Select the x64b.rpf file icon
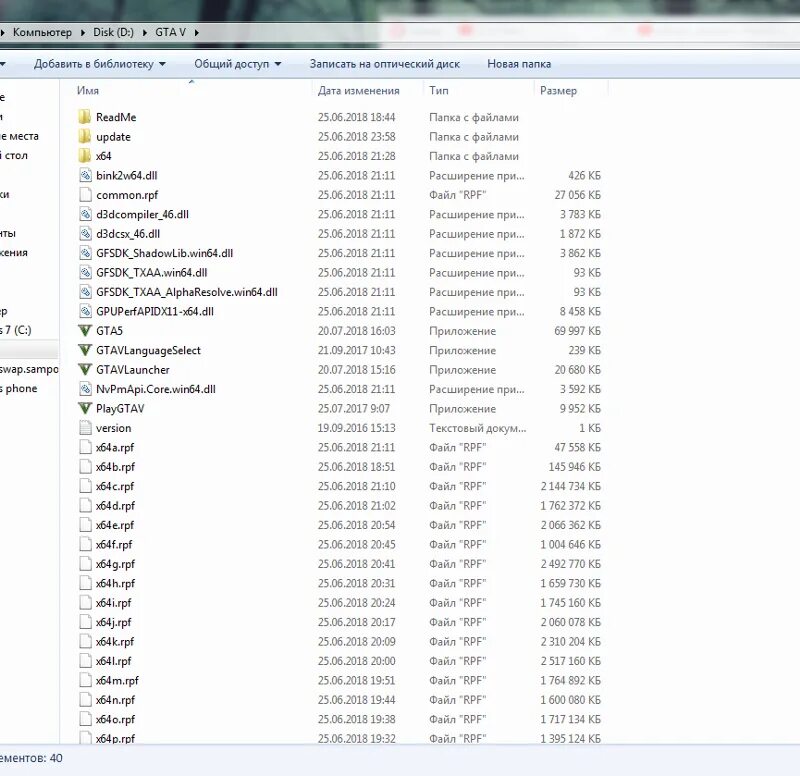The width and height of the screenshot is (800, 776). (x=85, y=467)
